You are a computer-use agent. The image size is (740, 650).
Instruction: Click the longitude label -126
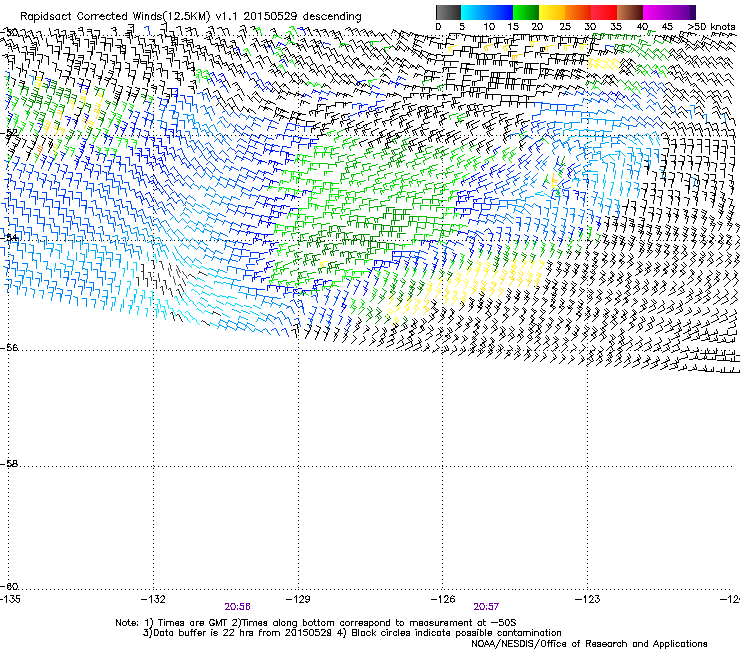click(x=443, y=599)
